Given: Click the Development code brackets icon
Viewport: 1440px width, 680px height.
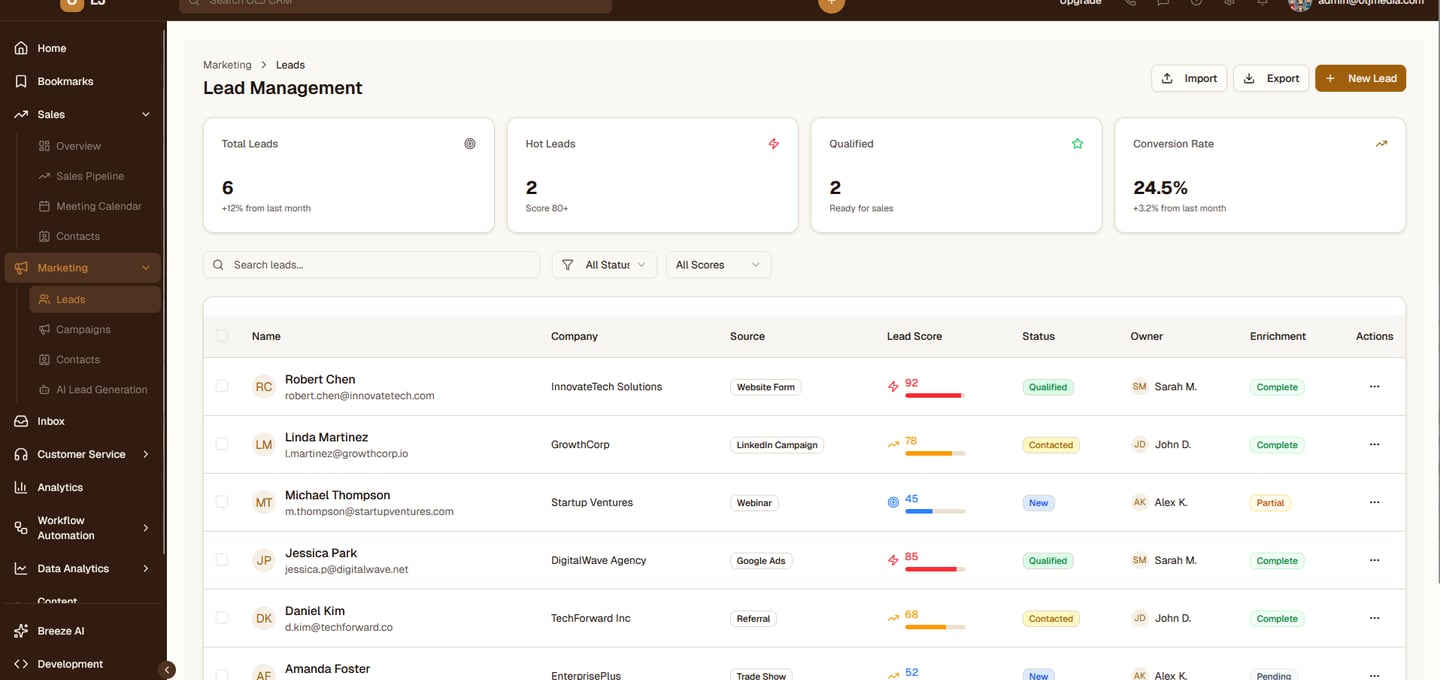Looking at the screenshot, I should [21, 664].
